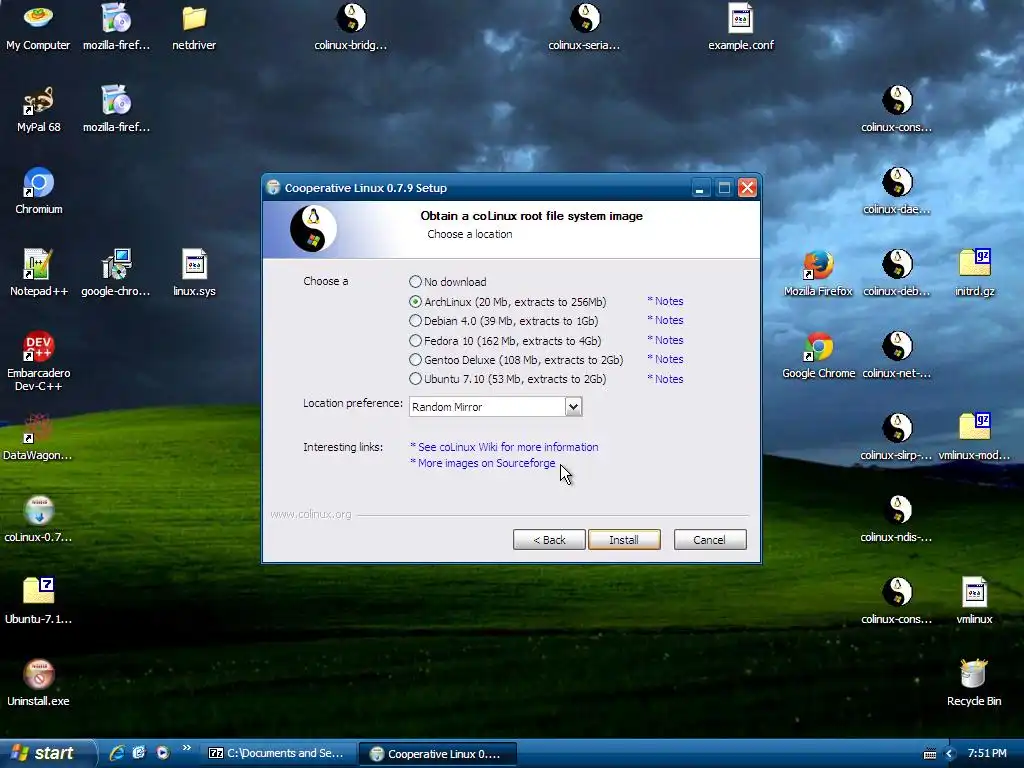Click the keyboard icon in system tray
Screen dimensions: 1024x768
coord(930,754)
